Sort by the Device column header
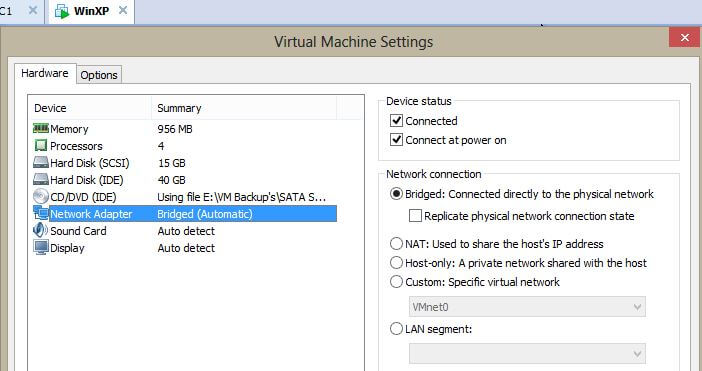The height and width of the screenshot is (371, 702). (x=90, y=108)
